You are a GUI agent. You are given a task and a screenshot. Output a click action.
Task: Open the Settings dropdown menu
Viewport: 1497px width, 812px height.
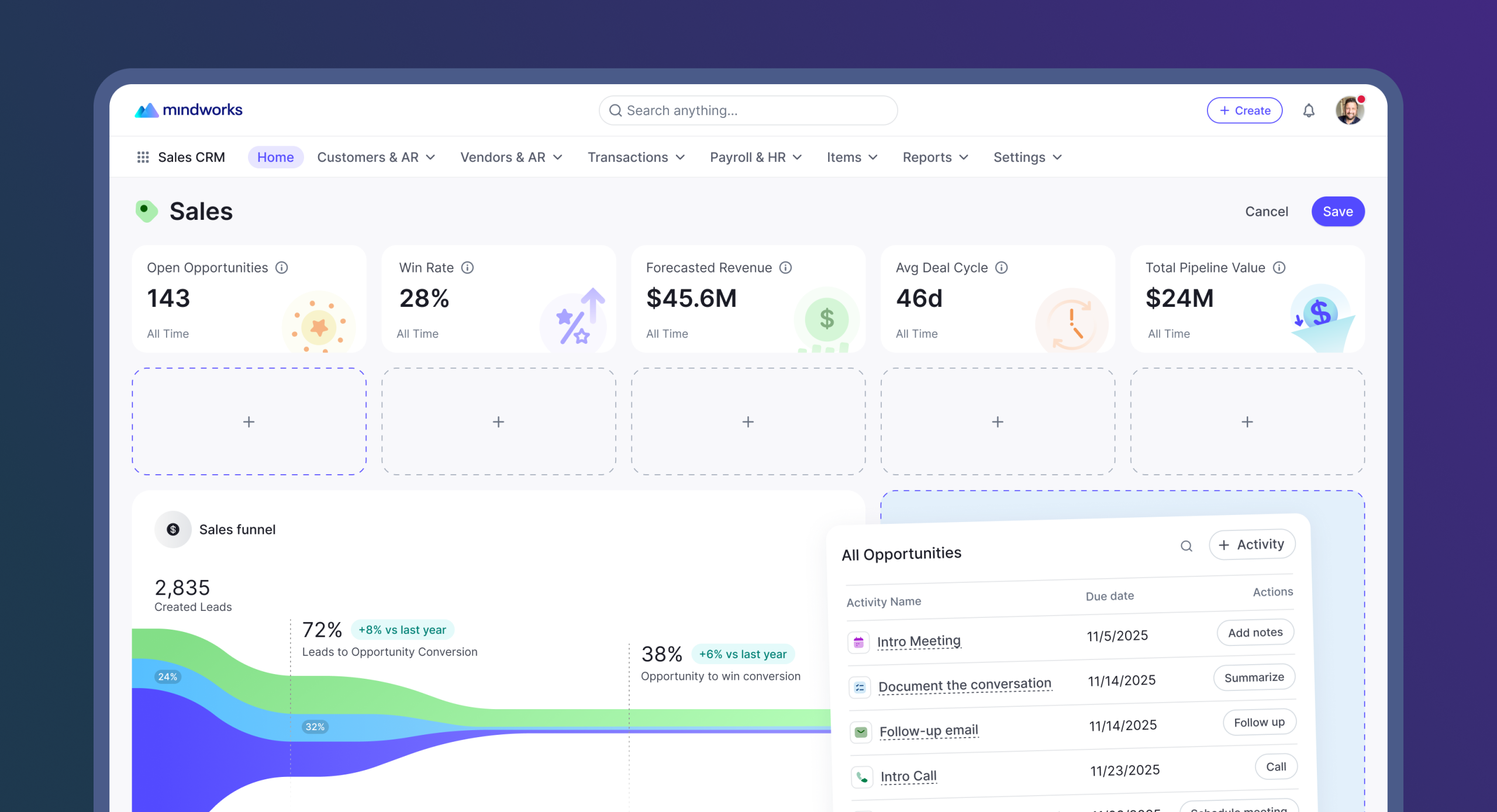pos(1027,157)
